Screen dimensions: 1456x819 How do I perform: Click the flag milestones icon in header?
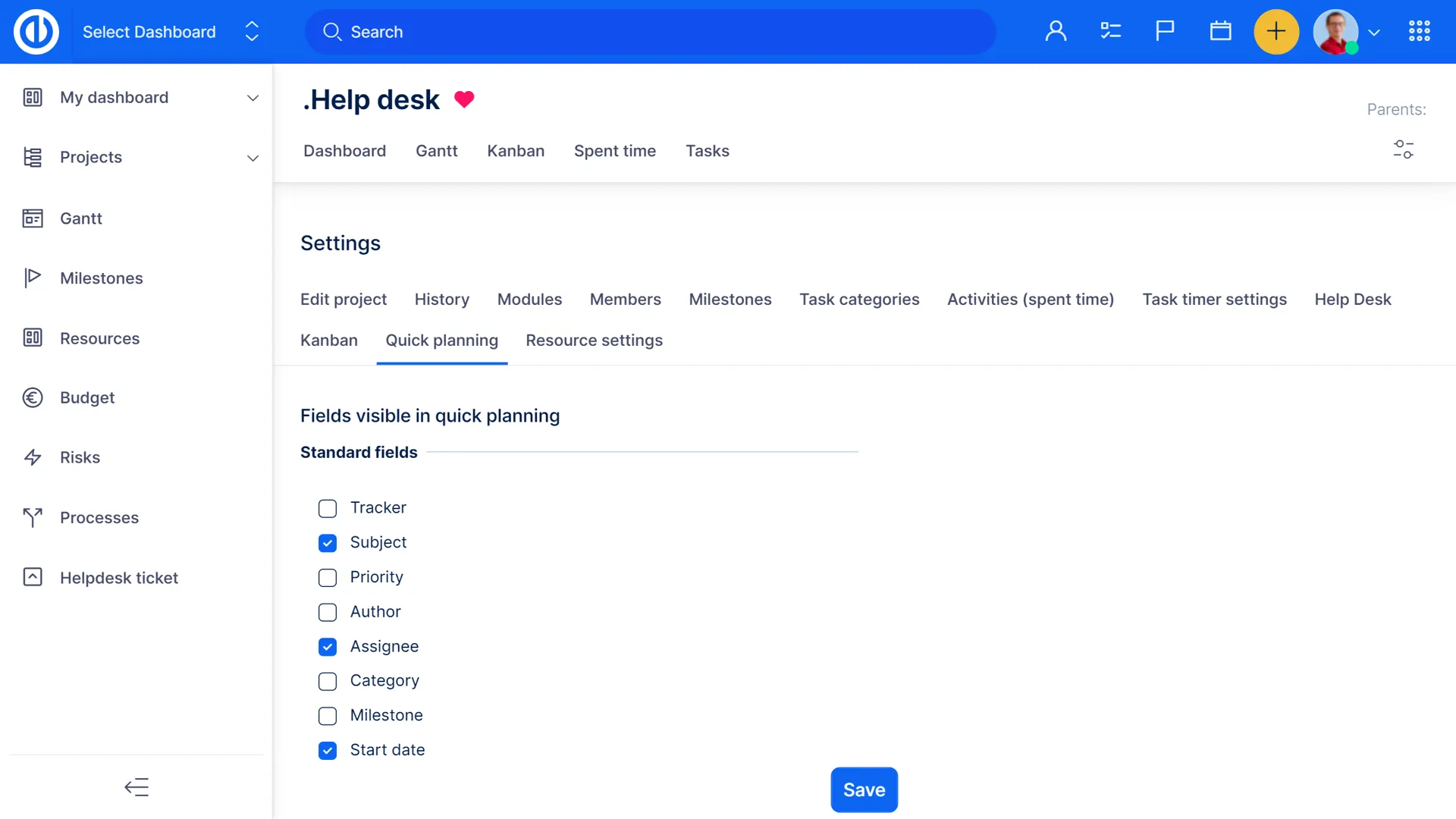[x=1165, y=32]
